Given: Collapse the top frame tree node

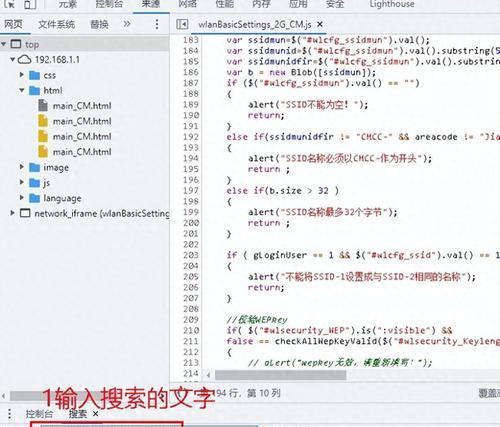Looking at the screenshot, I should pyautogui.click(x=4, y=44).
